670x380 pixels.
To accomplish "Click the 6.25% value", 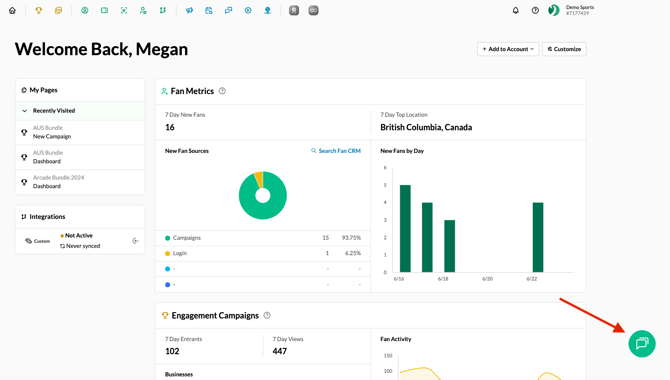I will point(353,253).
